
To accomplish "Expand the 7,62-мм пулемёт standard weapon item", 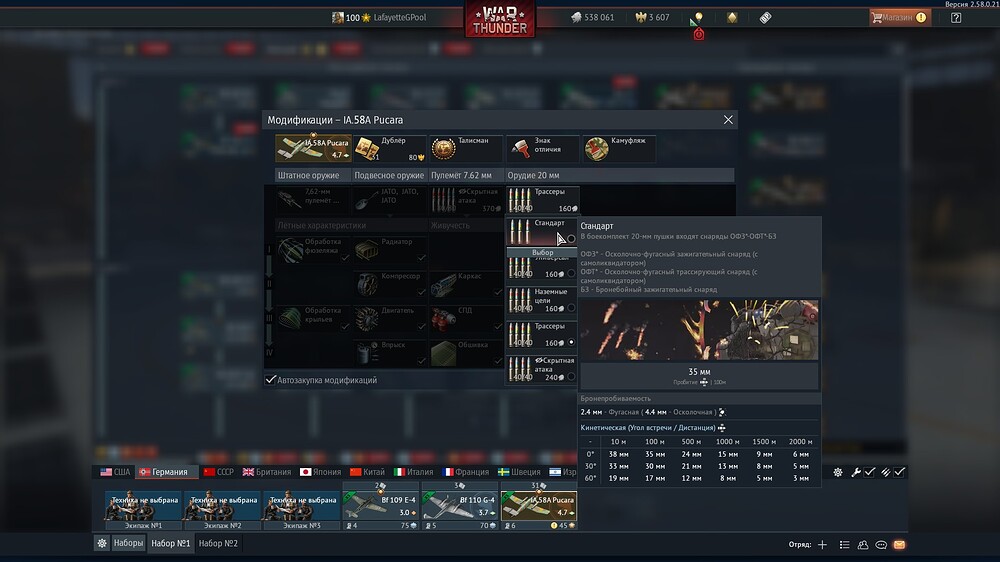I will (312, 200).
